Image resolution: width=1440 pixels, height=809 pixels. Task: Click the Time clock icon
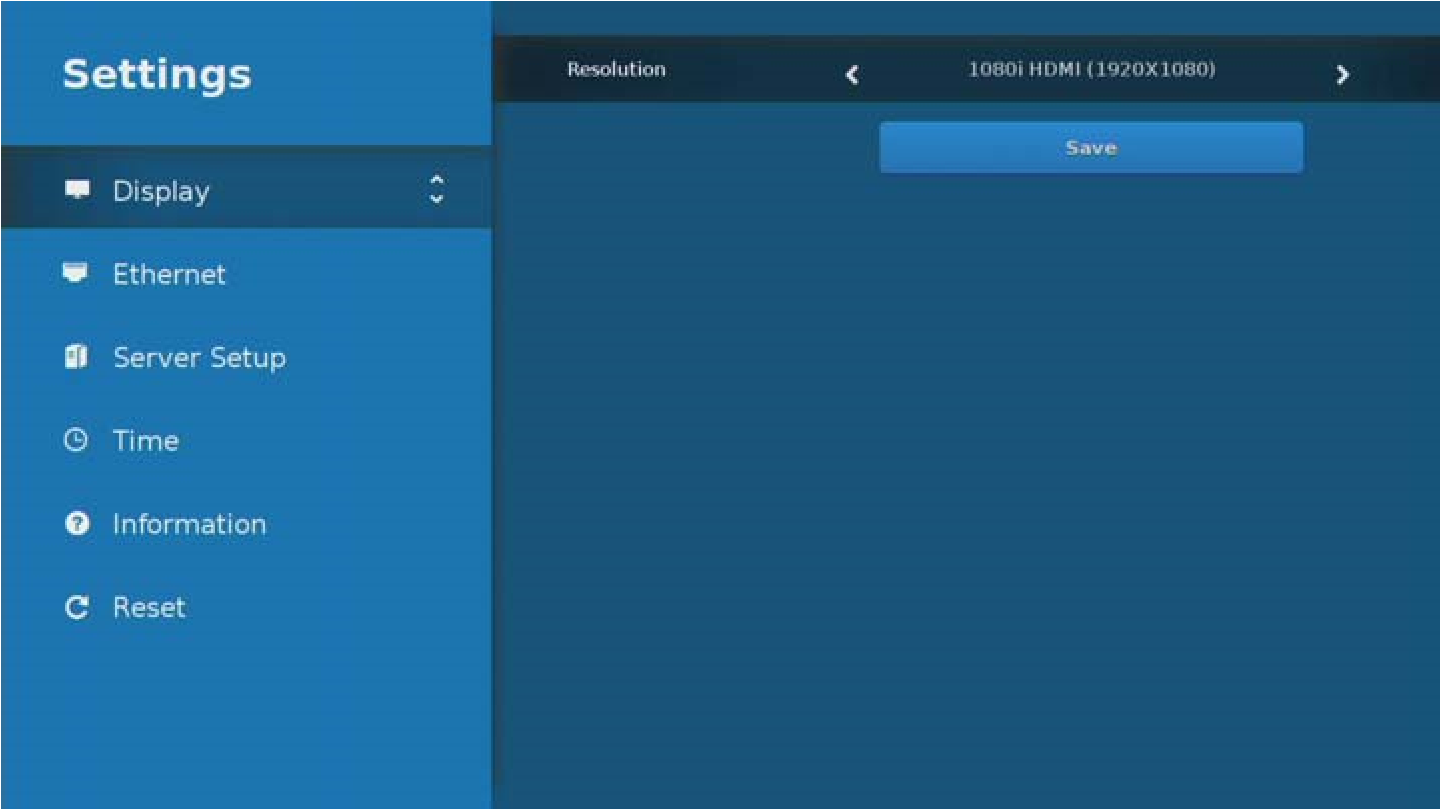tap(77, 440)
